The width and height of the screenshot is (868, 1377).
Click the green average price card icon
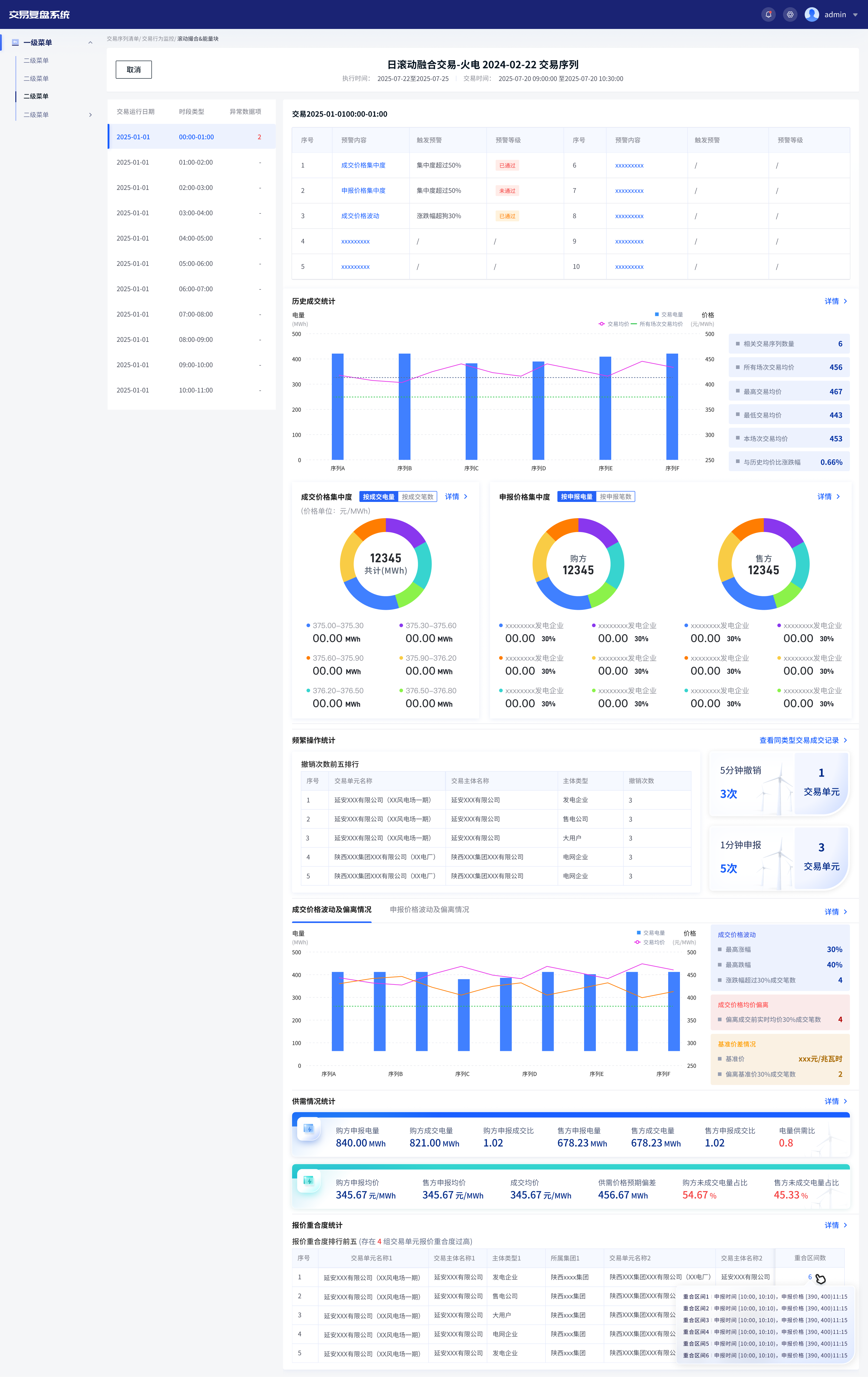coord(309,1180)
